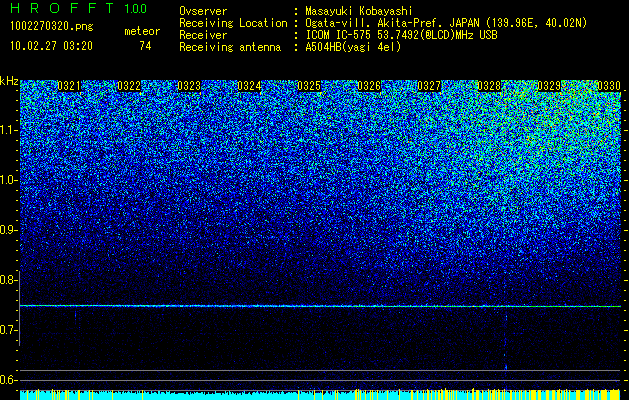Click the meteor label
Image resolution: width=629 pixels, height=400 pixels.
pos(142,31)
